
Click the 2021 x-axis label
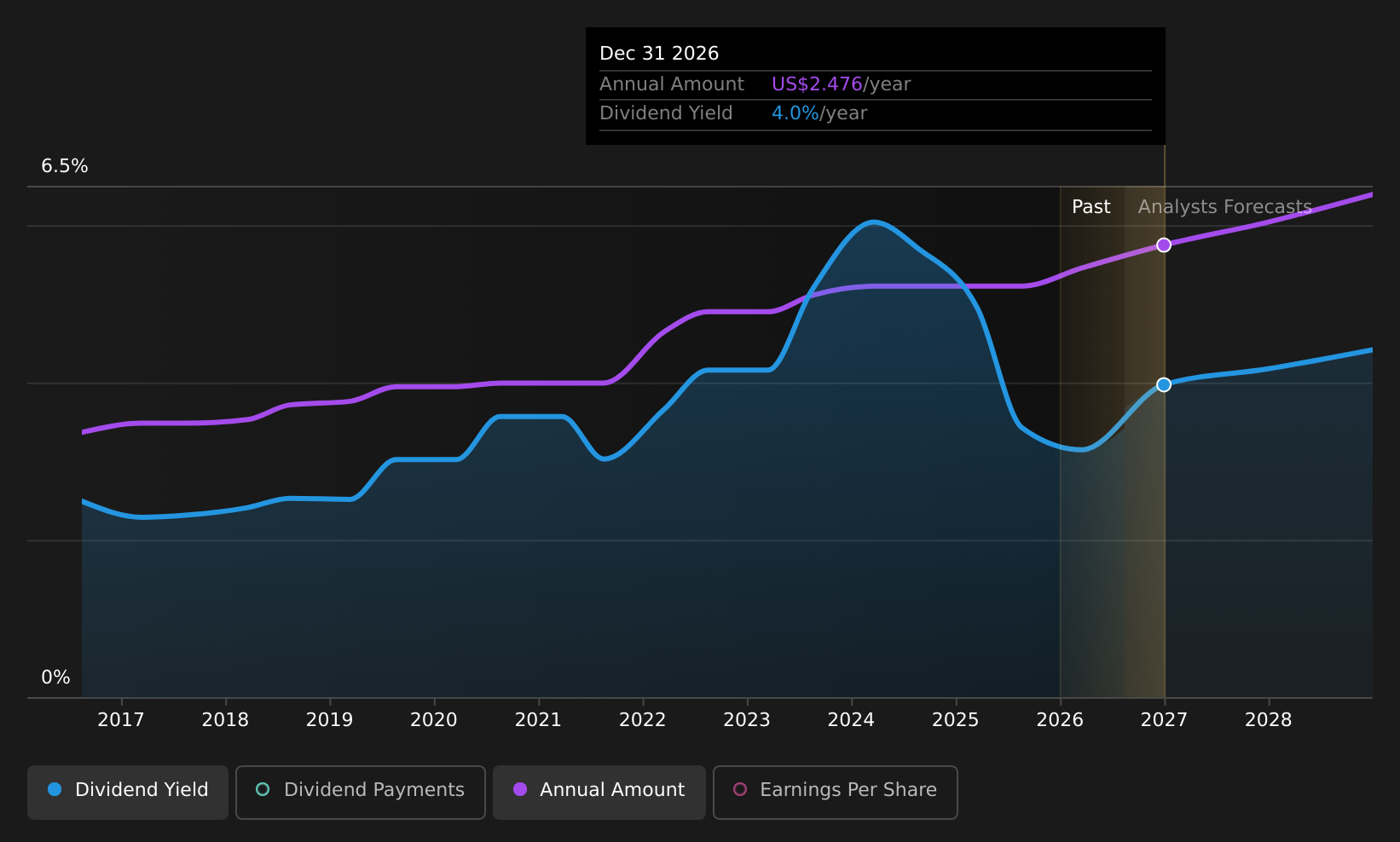click(538, 720)
